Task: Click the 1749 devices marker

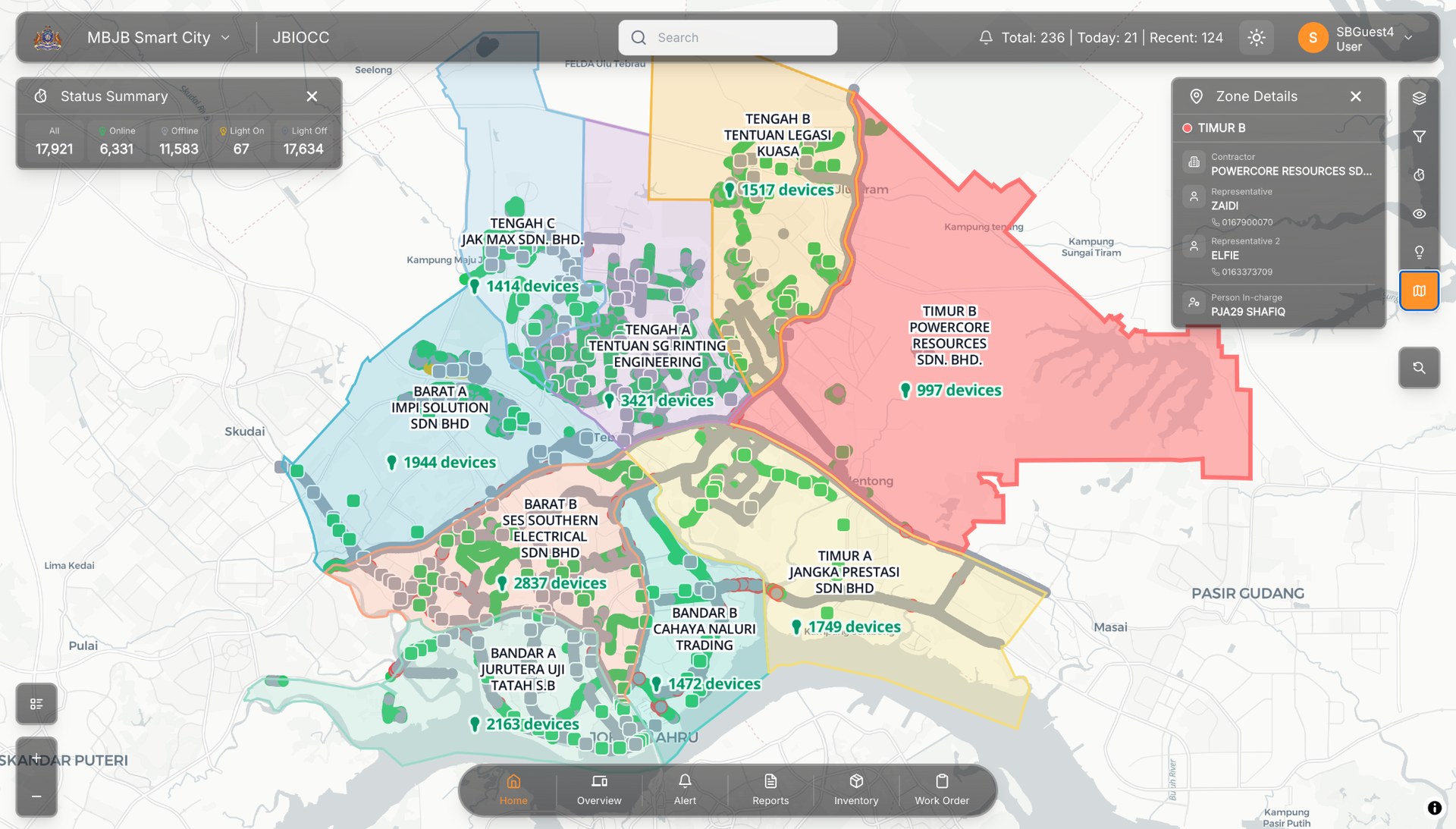Action: pyautogui.click(x=846, y=627)
